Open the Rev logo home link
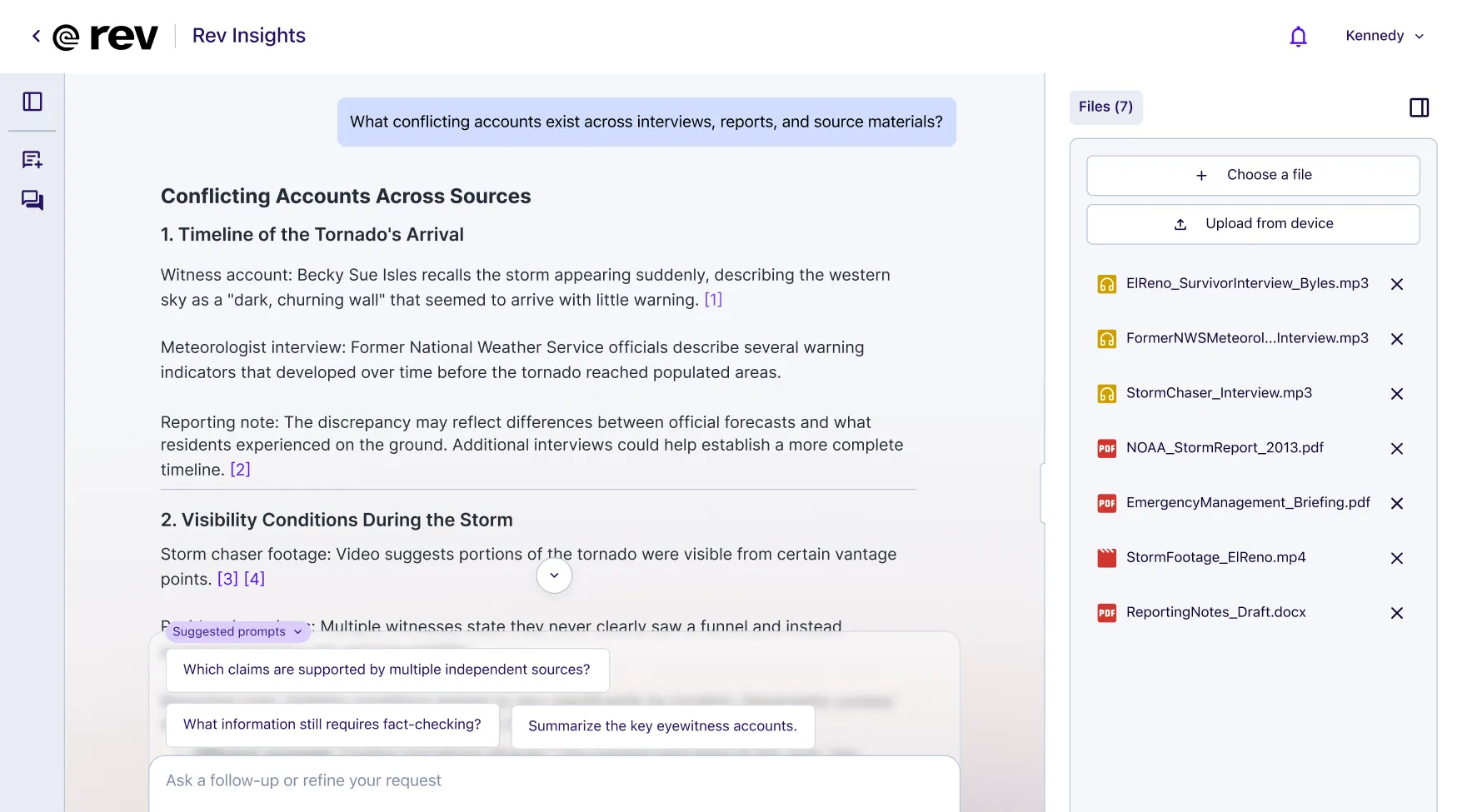 pos(105,37)
